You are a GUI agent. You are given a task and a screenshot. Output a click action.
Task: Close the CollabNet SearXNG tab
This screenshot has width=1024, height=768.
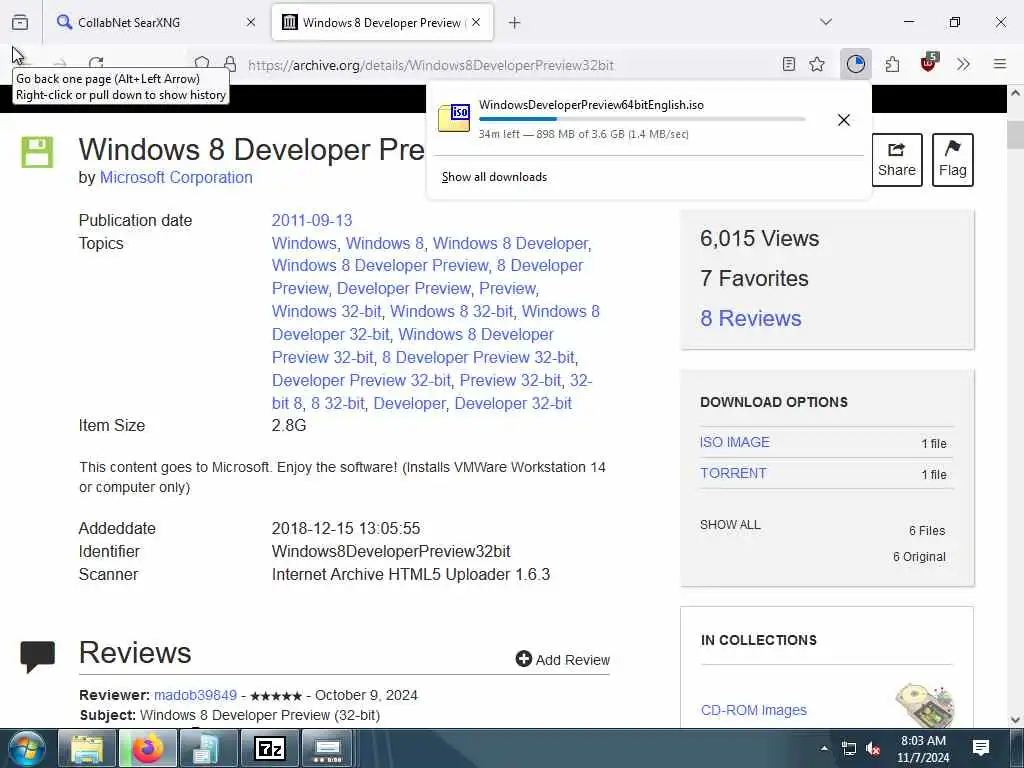coord(251,22)
